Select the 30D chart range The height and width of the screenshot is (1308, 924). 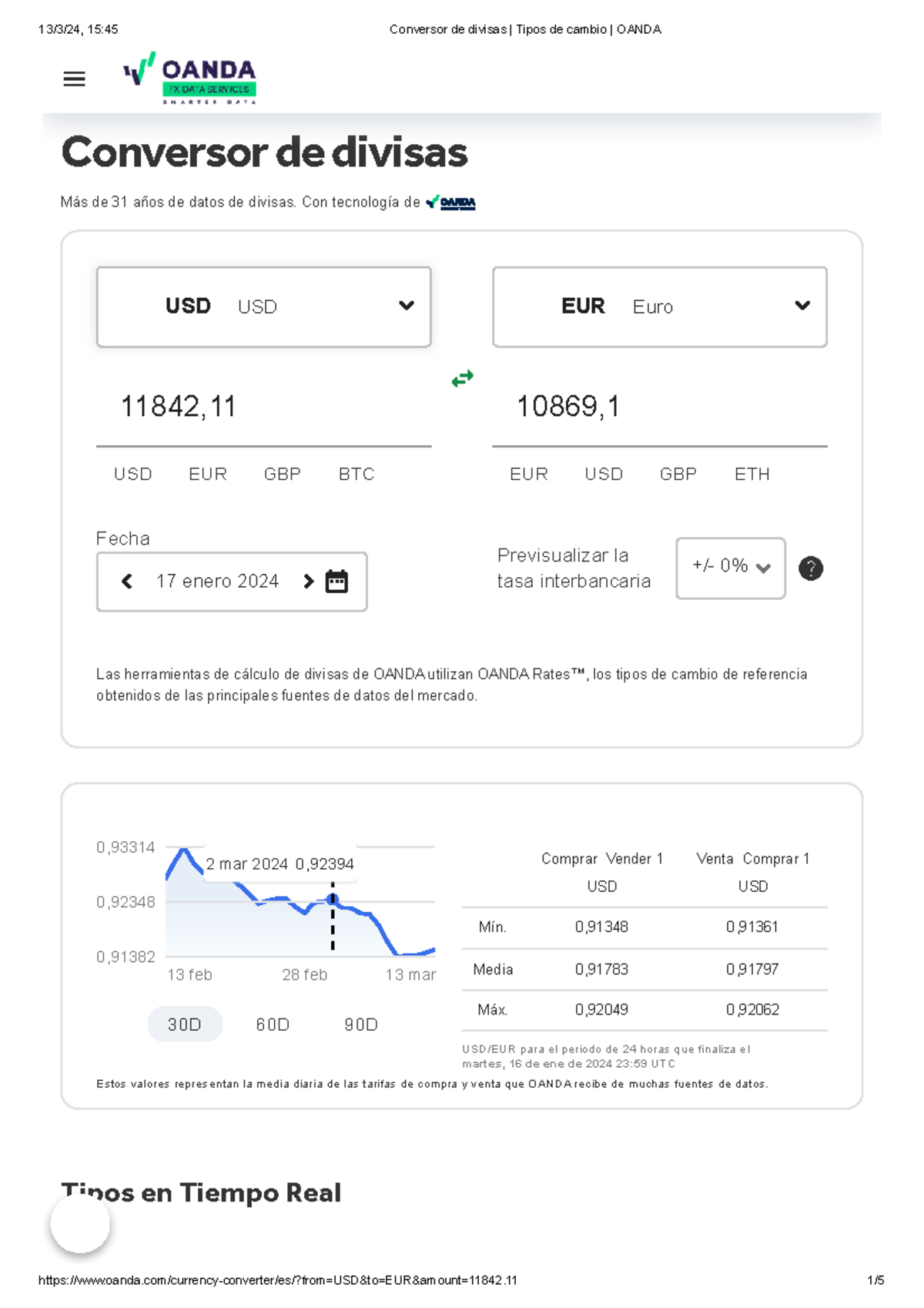tap(185, 1025)
